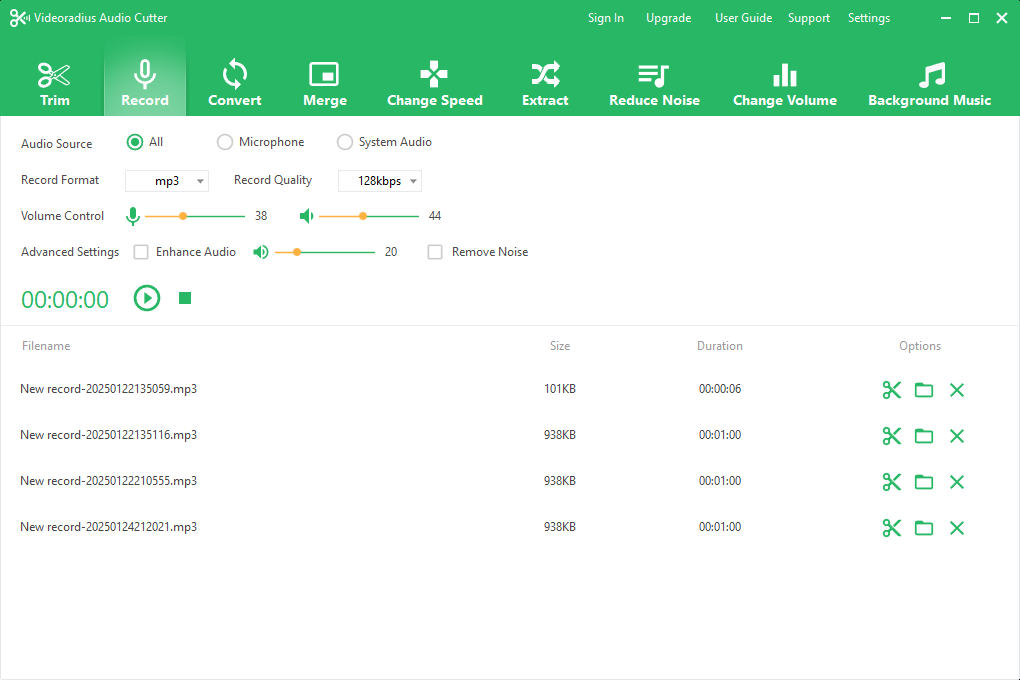Image resolution: width=1020 pixels, height=680 pixels.
Task: Start recording with the play button
Action: (147, 298)
